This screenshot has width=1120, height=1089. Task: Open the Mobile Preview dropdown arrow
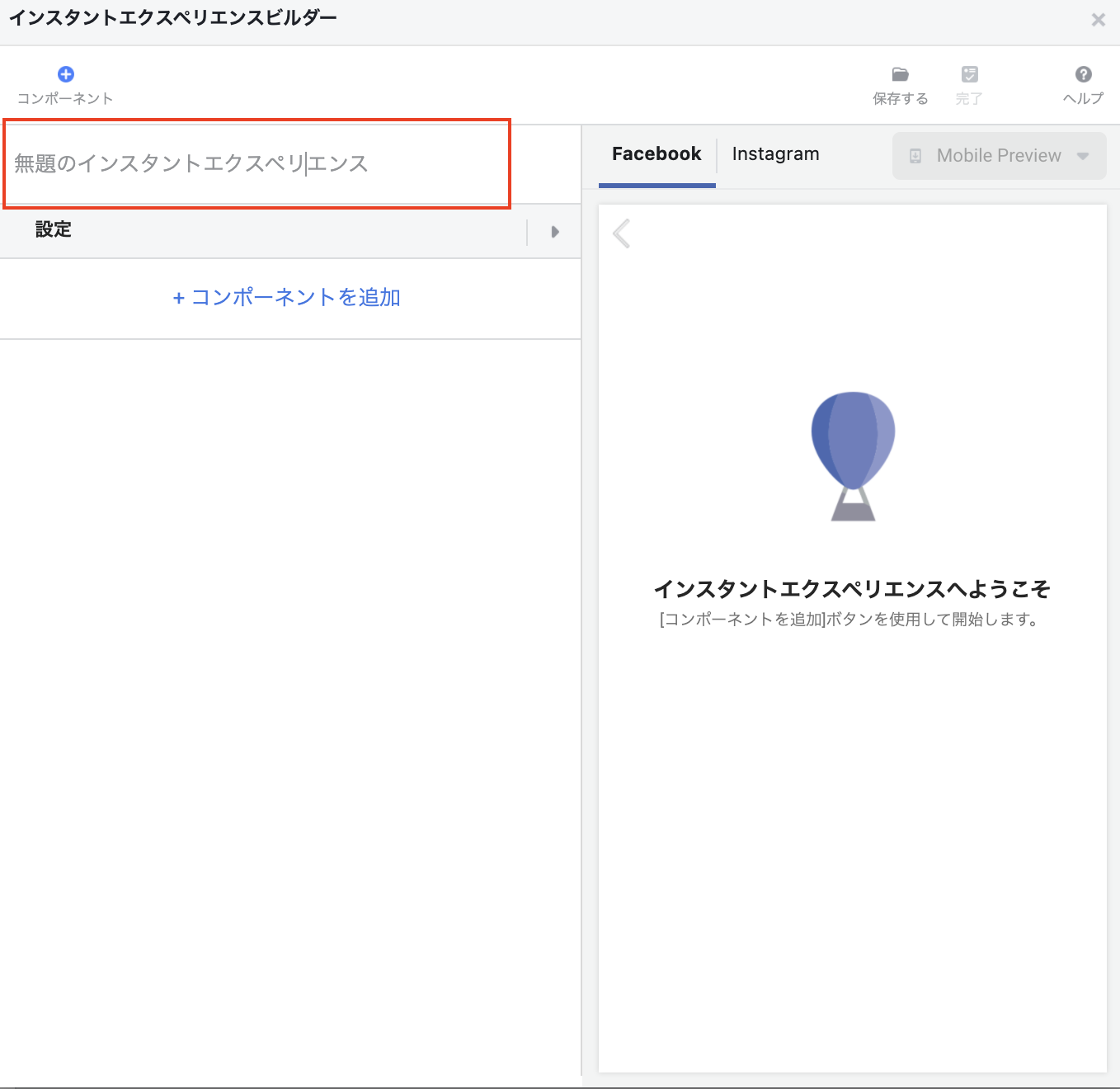pos(1083,156)
